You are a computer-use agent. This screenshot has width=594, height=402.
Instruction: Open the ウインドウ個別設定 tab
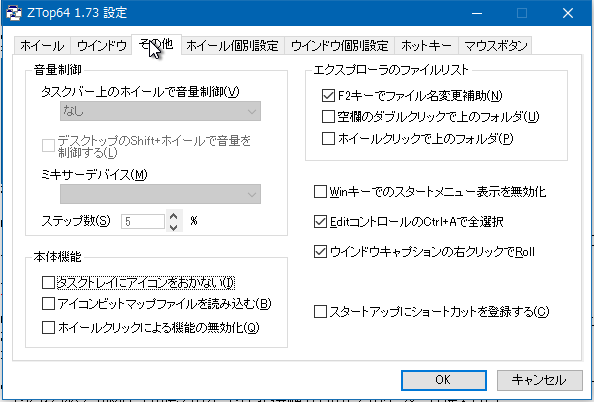(x=339, y=46)
